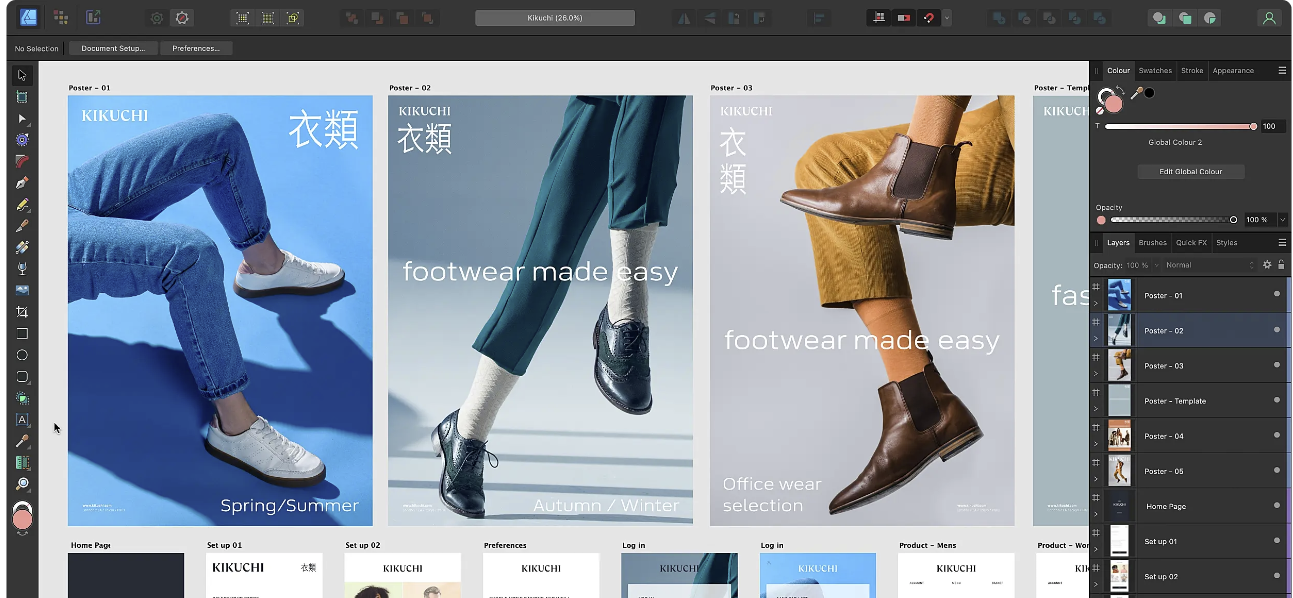Select the Pencil tool

pyautogui.click(x=22, y=205)
